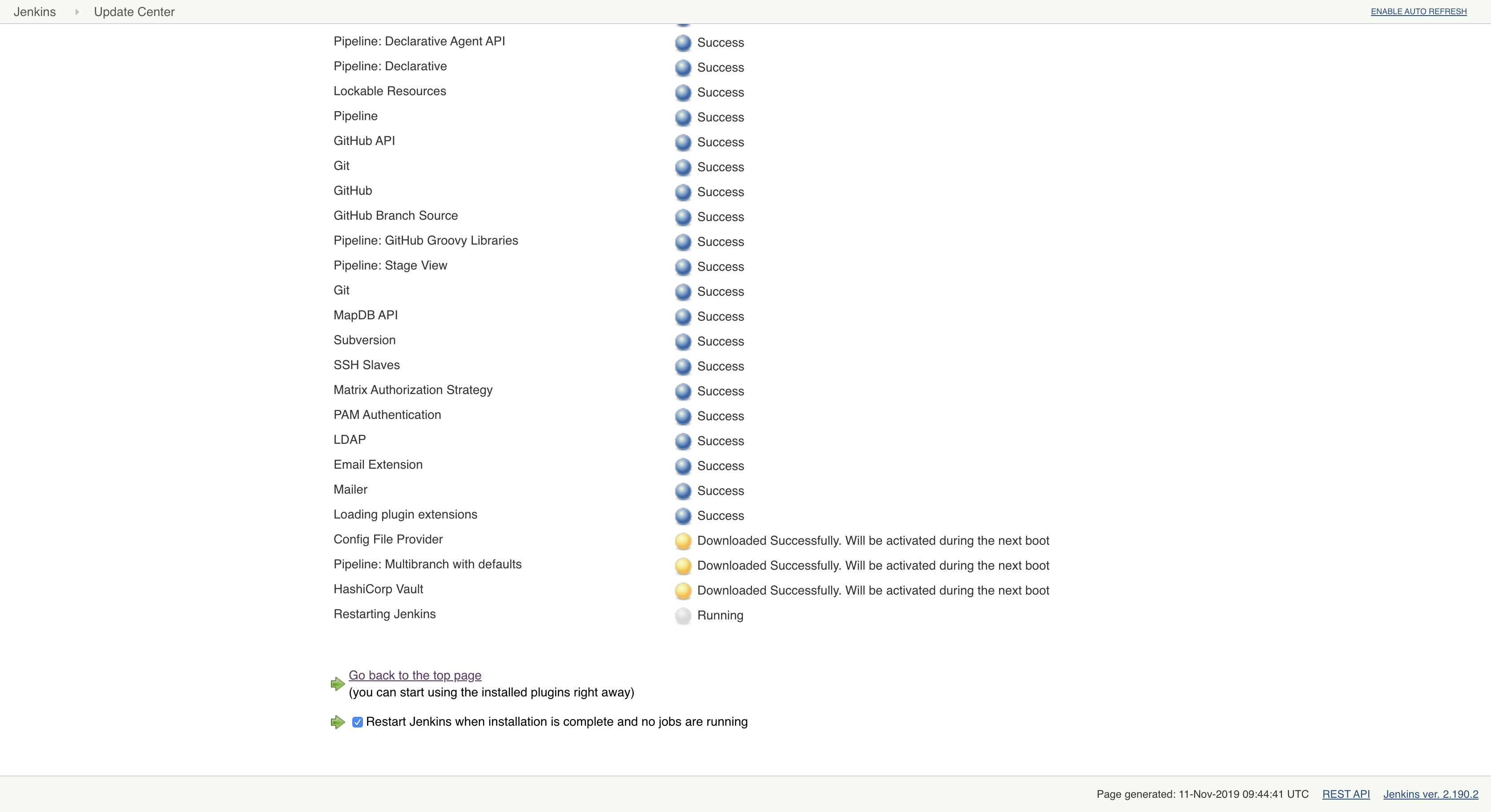The image size is (1491, 812).
Task: Click the blue status ball for PAM Authentication
Action: pos(683,416)
